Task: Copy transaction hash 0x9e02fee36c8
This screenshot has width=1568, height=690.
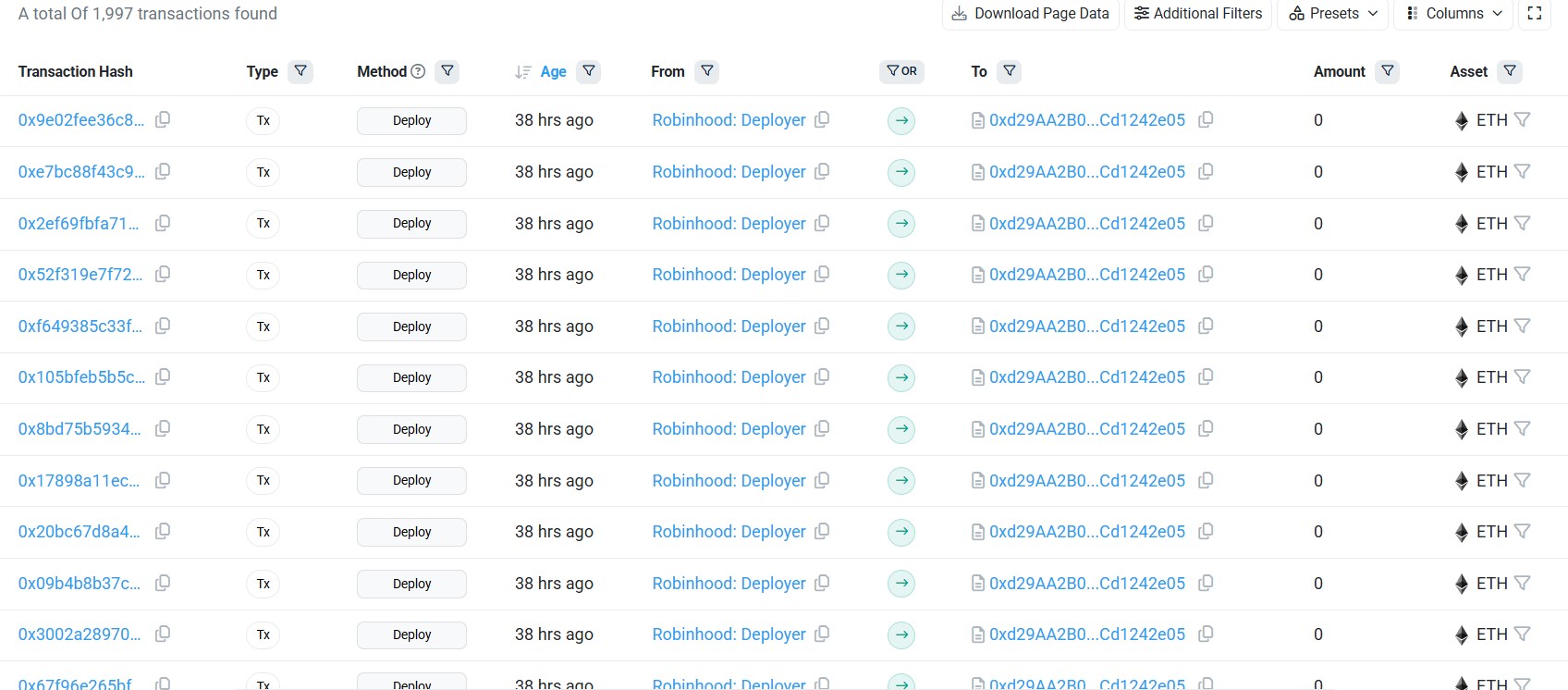Action: click(x=163, y=119)
